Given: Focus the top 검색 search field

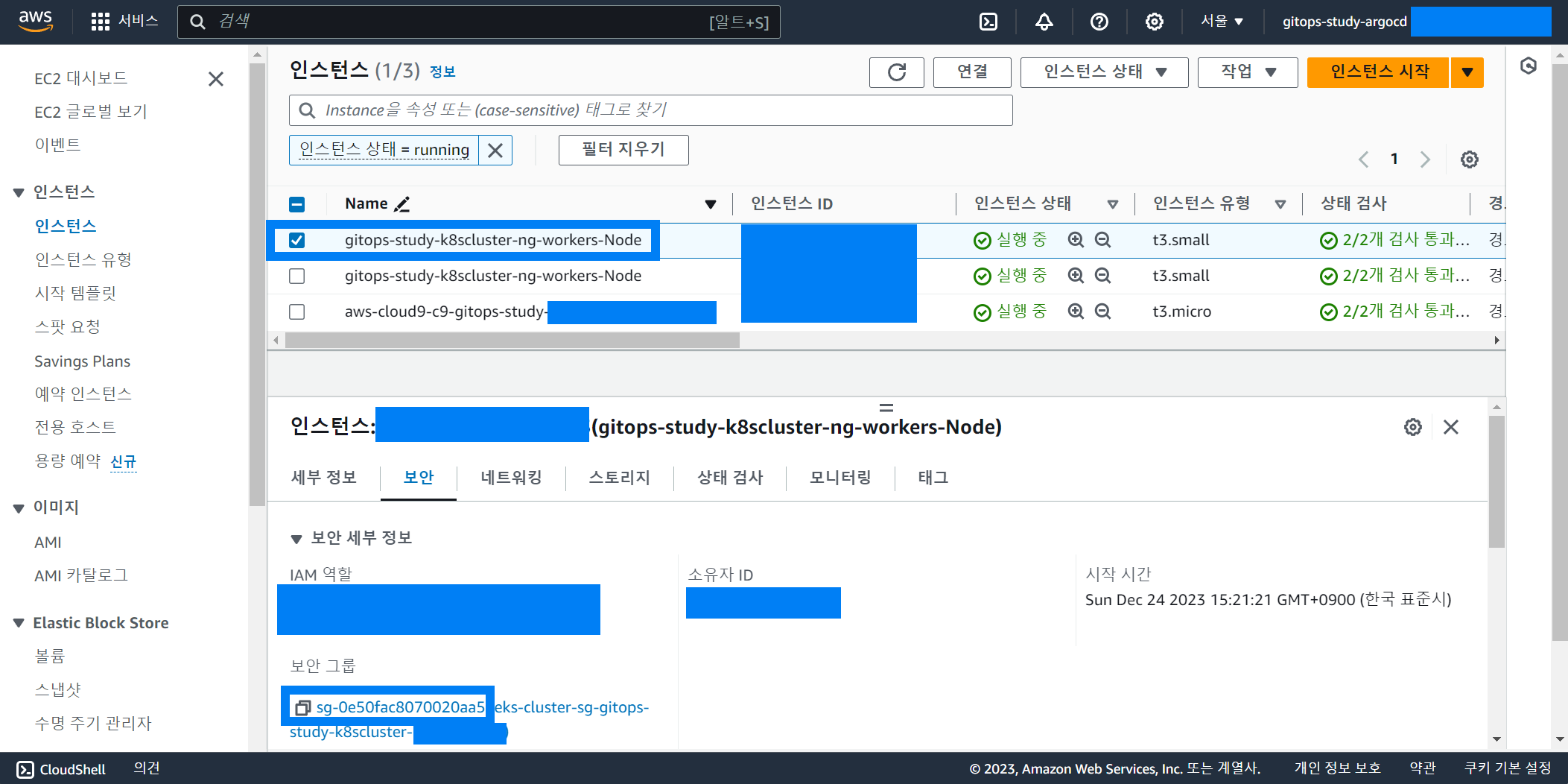Looking at the screenshot, I should (x=478, y=22).
